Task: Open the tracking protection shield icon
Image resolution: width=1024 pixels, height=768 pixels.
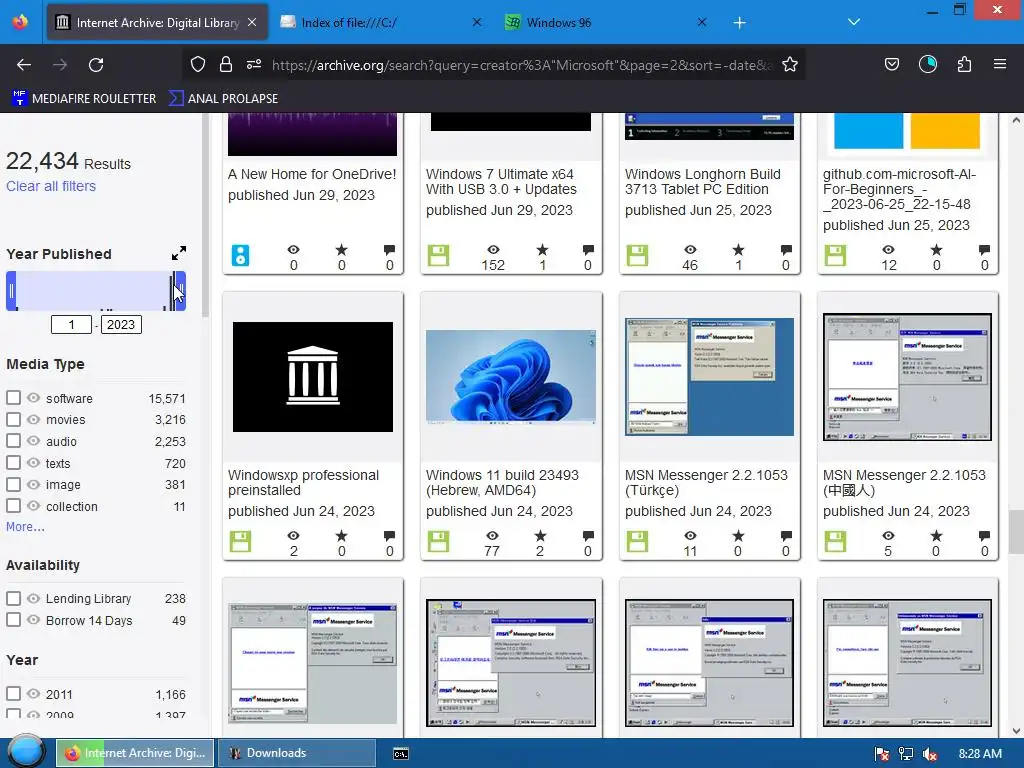Action: pyautogui.click(x=198, y=65)
